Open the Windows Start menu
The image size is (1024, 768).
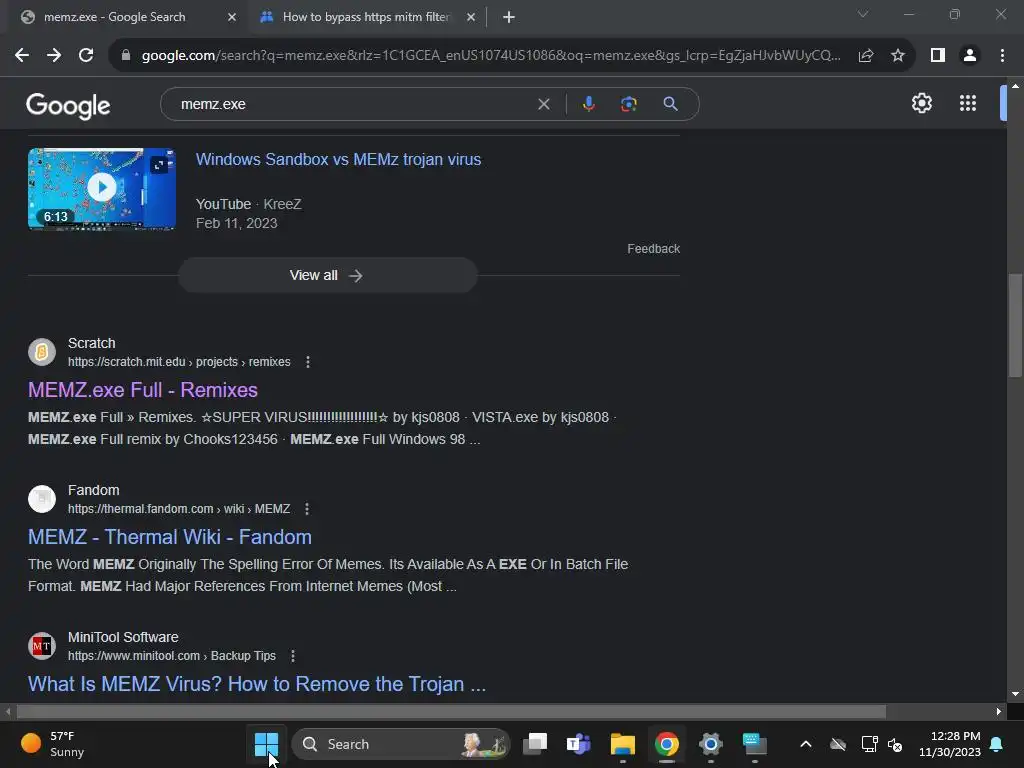tap(266, 744)
